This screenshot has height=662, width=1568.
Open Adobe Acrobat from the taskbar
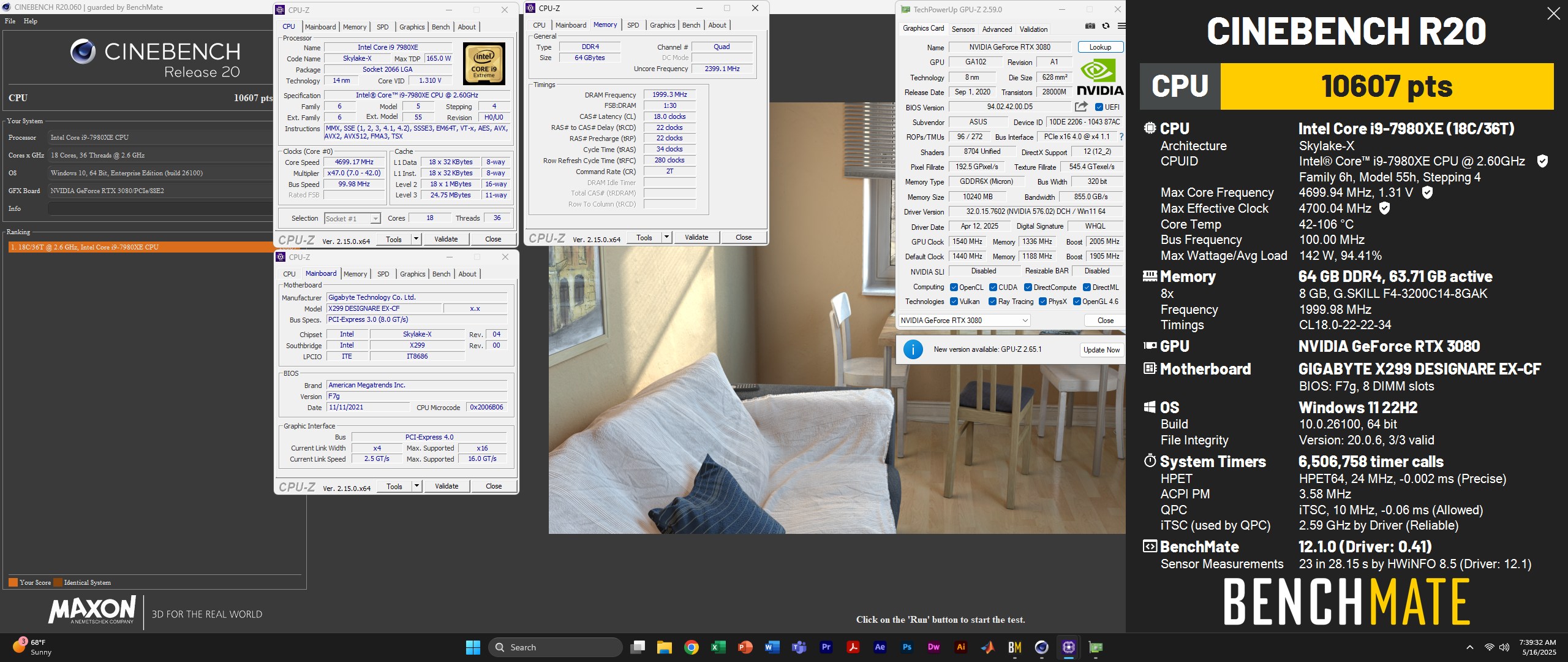click(853, 647)
